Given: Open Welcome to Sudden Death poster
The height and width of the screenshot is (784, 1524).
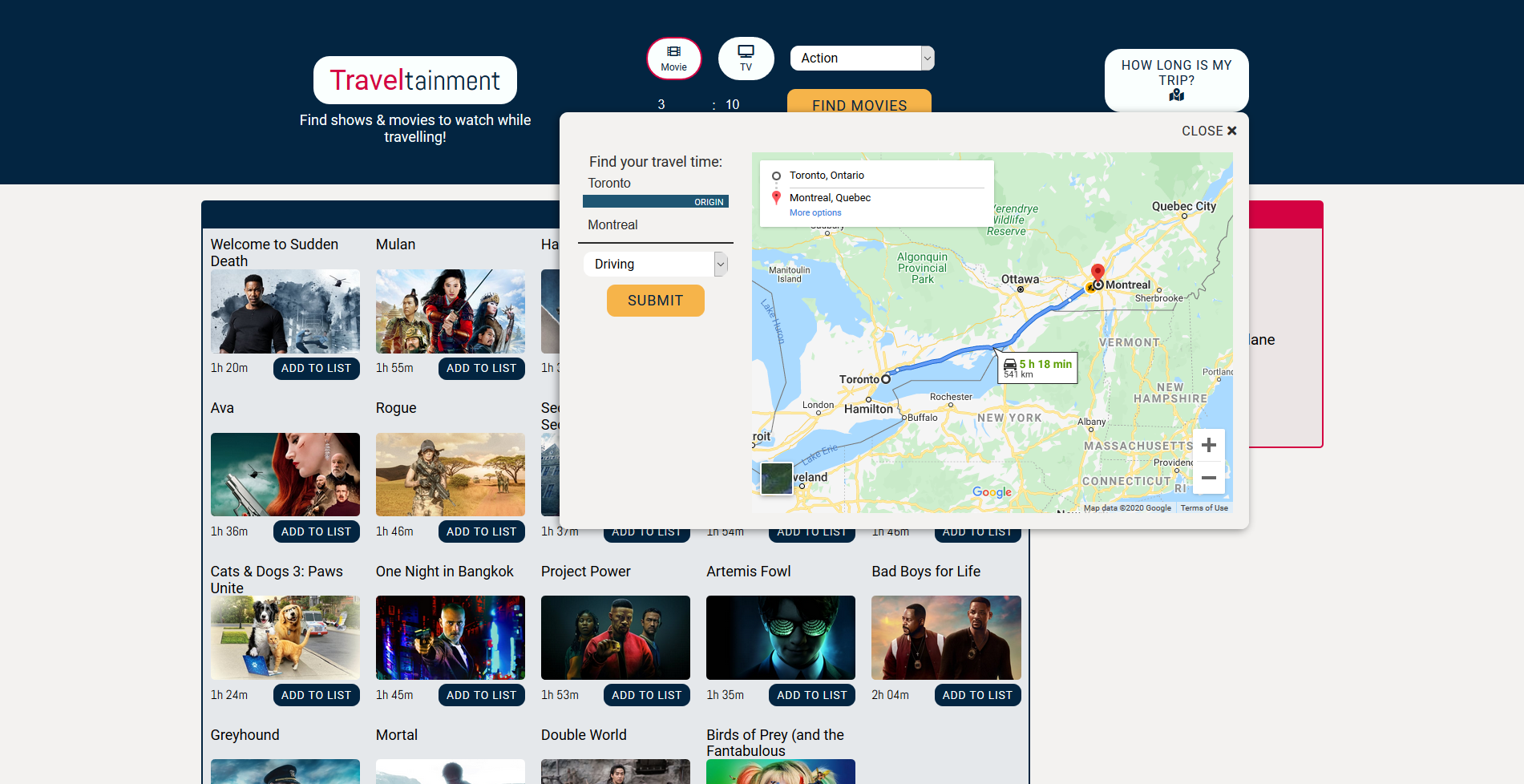Looking at the screenshot, I should pyautogui.click(x=285, y=311).
